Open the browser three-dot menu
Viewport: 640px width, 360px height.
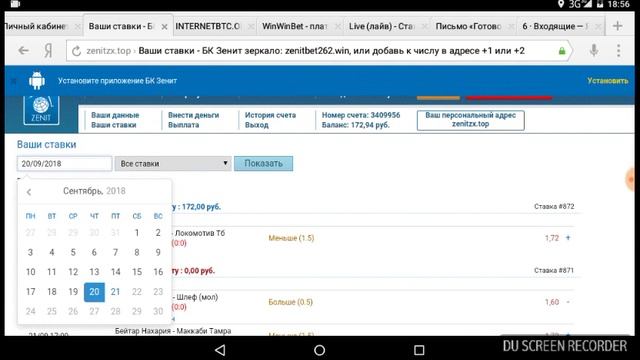619,51
